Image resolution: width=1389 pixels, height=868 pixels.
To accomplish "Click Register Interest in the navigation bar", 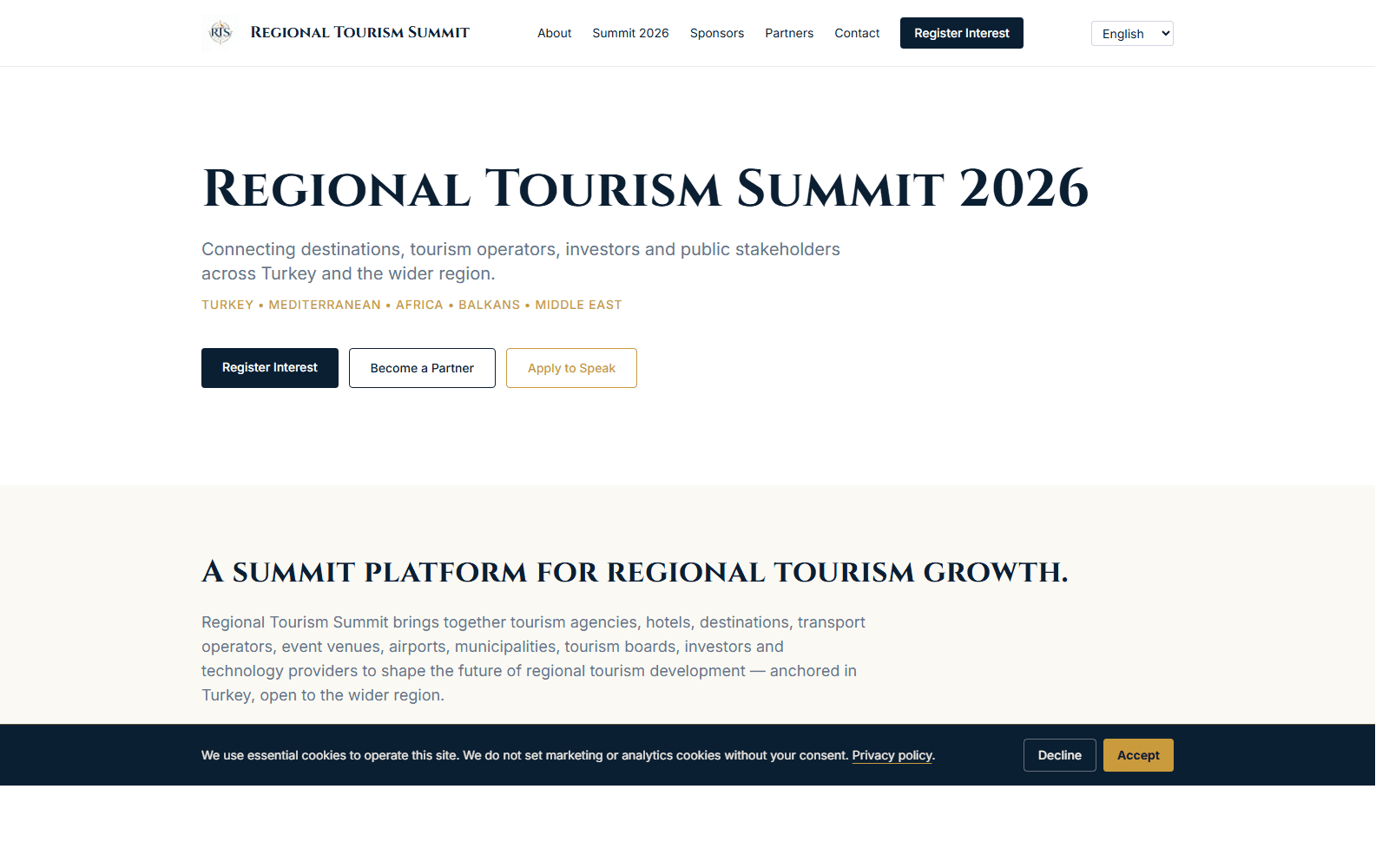I will pos(961,33).
